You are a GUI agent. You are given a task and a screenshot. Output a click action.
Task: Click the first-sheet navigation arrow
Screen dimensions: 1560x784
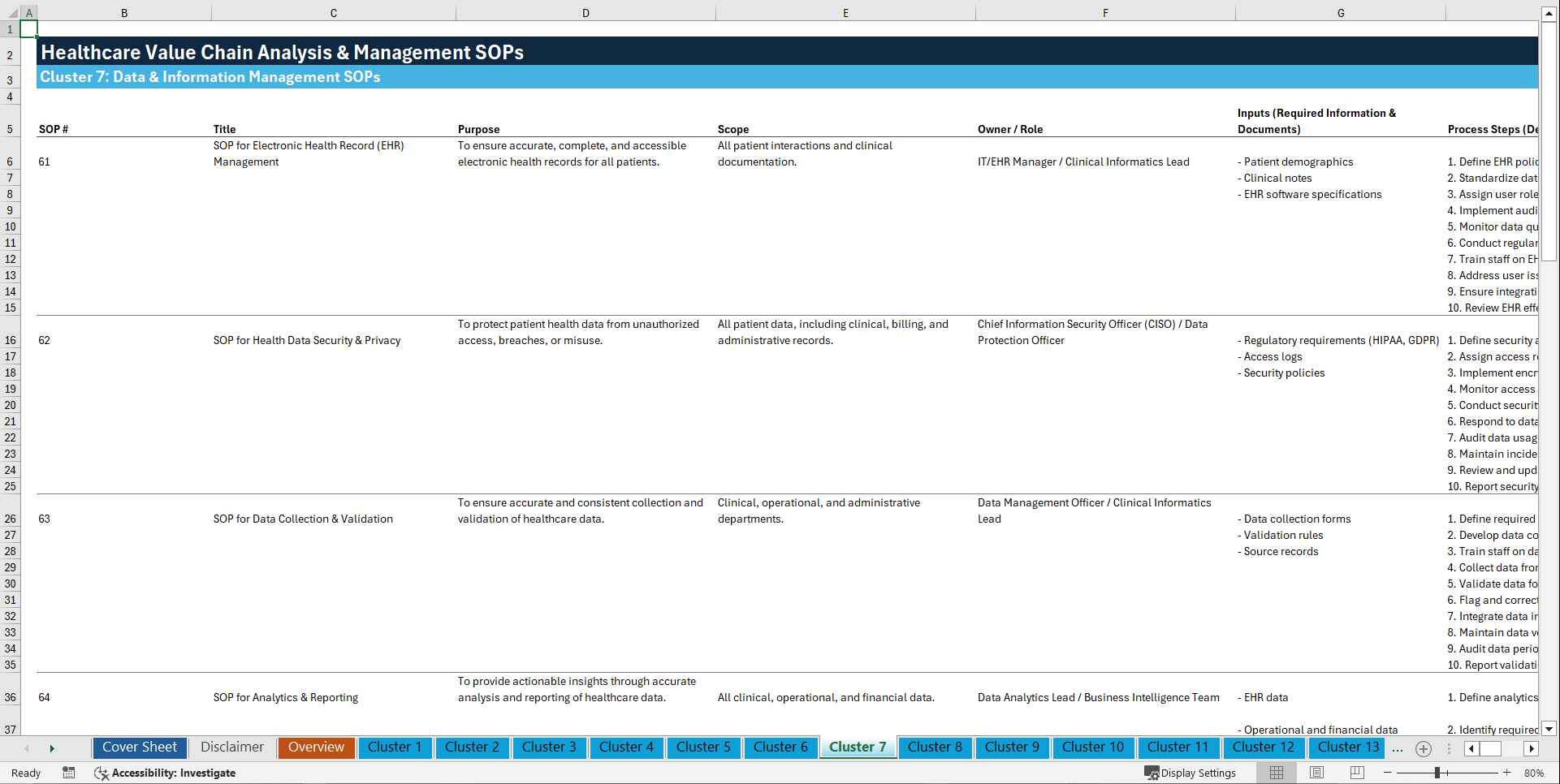[27, 748]
